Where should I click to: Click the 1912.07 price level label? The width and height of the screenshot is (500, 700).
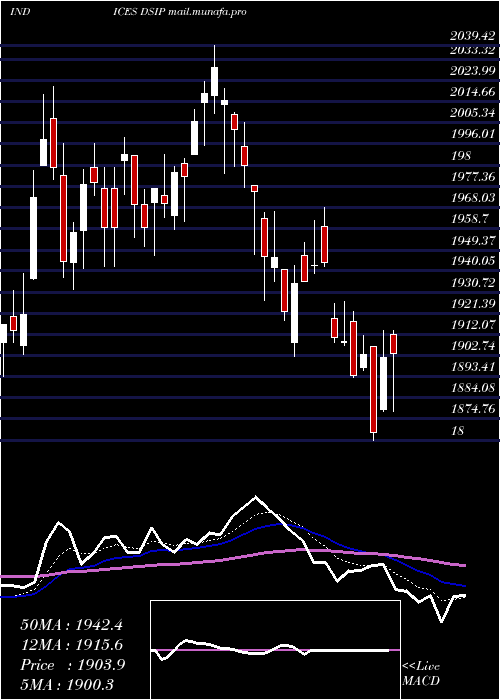(x=472, y=325)
